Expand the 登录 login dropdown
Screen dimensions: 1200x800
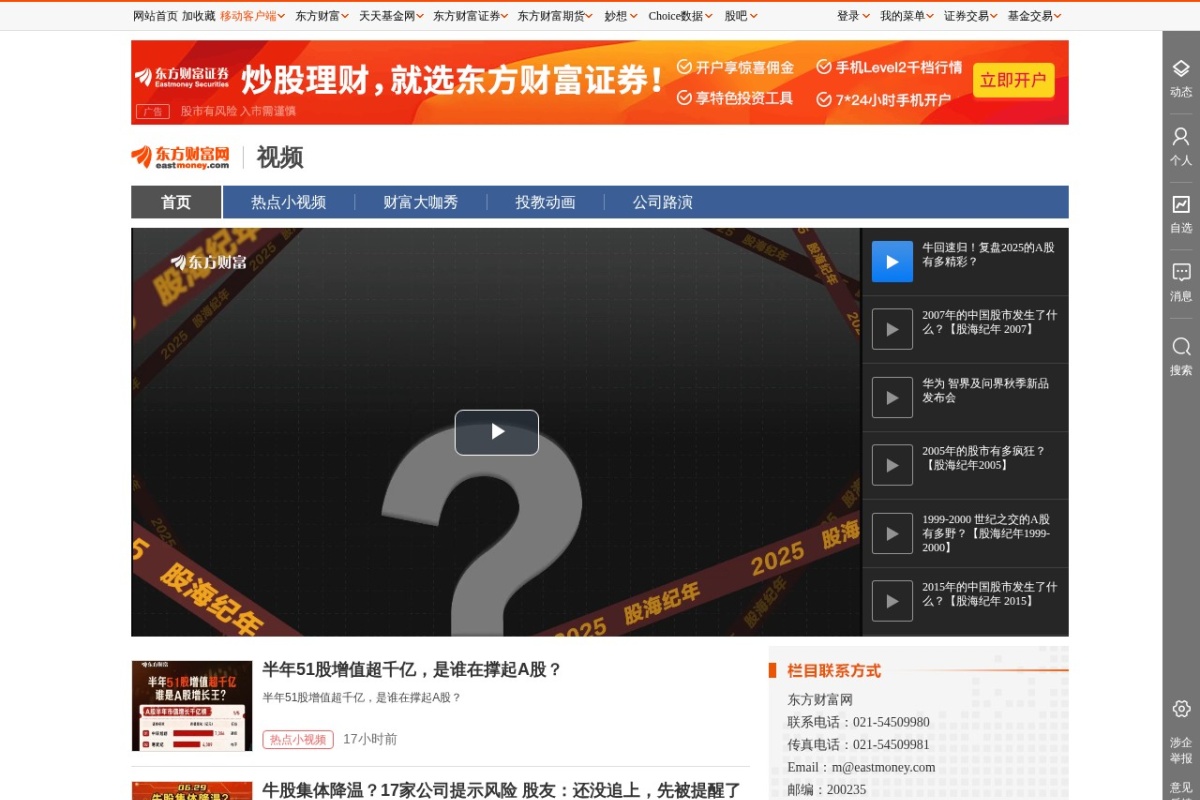(853, 16)
